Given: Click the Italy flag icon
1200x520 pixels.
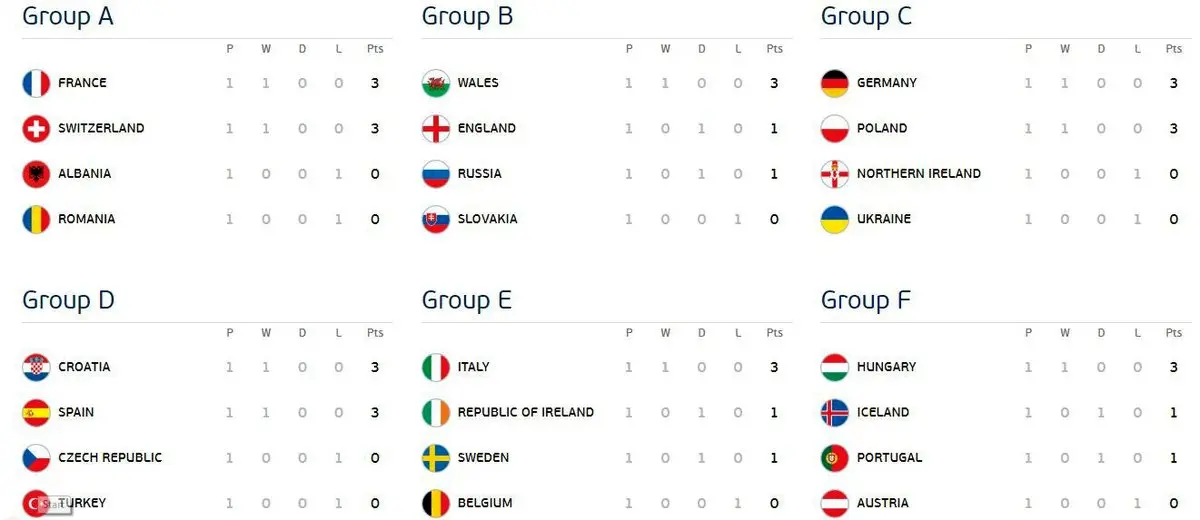Looking at the screenshot, I should click(x=436, y=367).
